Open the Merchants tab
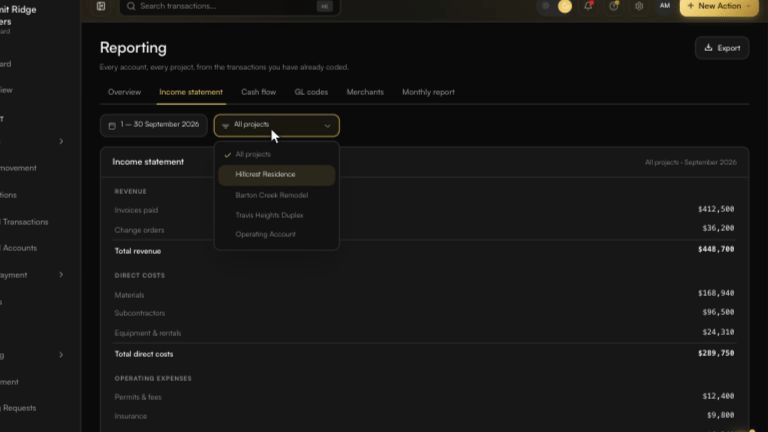This screenshot has height=432, width=768. click(x=365, y=92)
